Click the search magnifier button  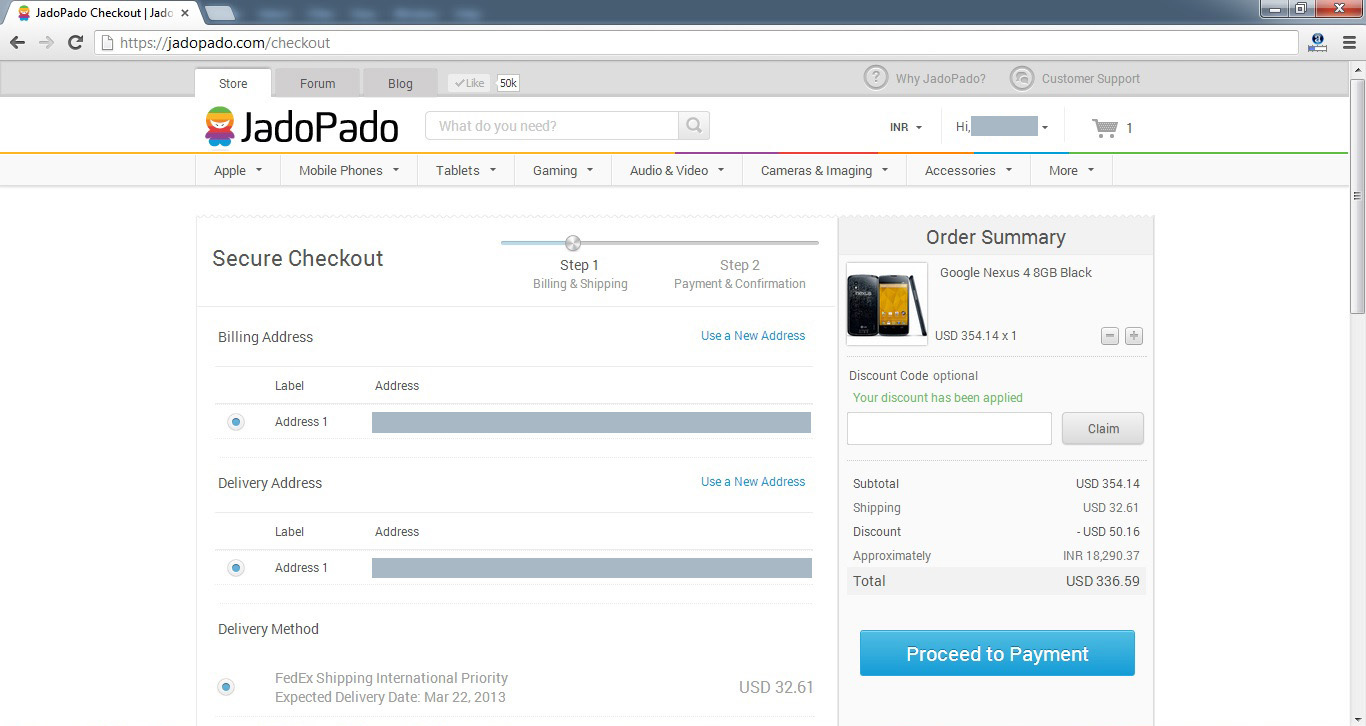(x=694, y=126)
